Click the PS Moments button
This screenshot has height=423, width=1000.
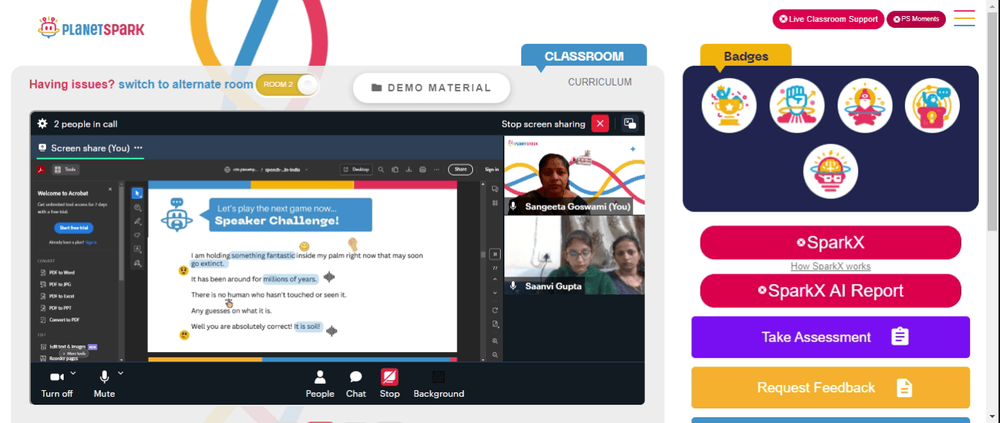[x=916, y=19]
